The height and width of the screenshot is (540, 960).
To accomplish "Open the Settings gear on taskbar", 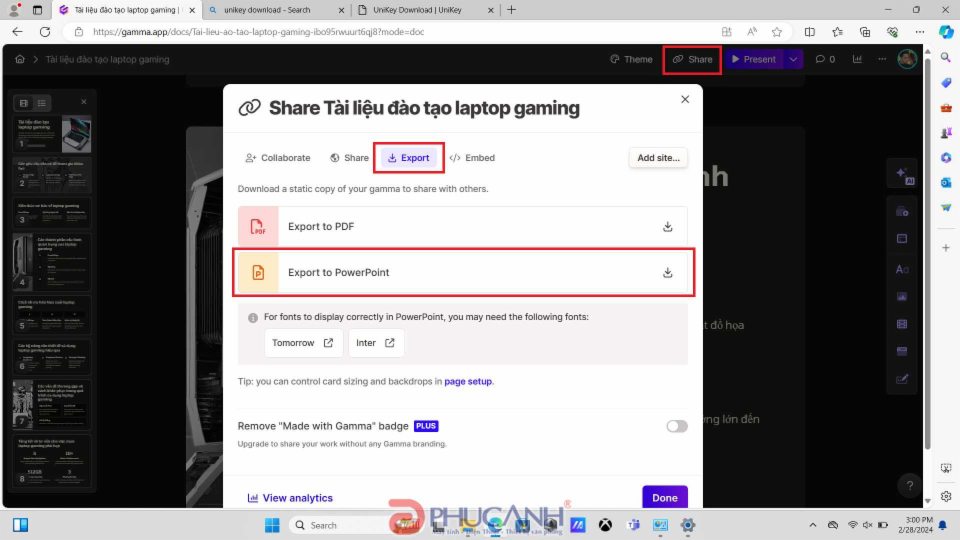I will (688, 525).
